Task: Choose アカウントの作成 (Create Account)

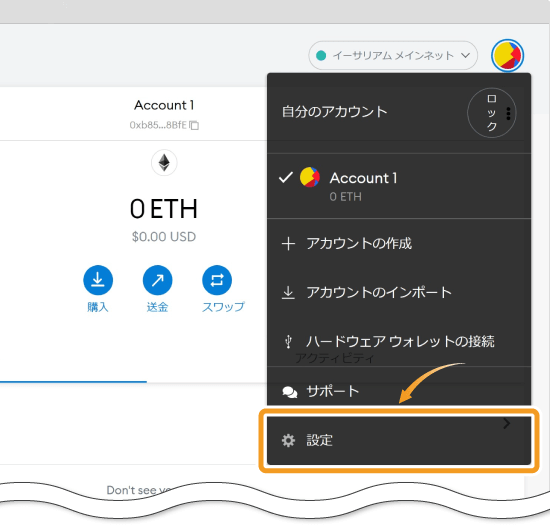Action: [x=399, y=243]
